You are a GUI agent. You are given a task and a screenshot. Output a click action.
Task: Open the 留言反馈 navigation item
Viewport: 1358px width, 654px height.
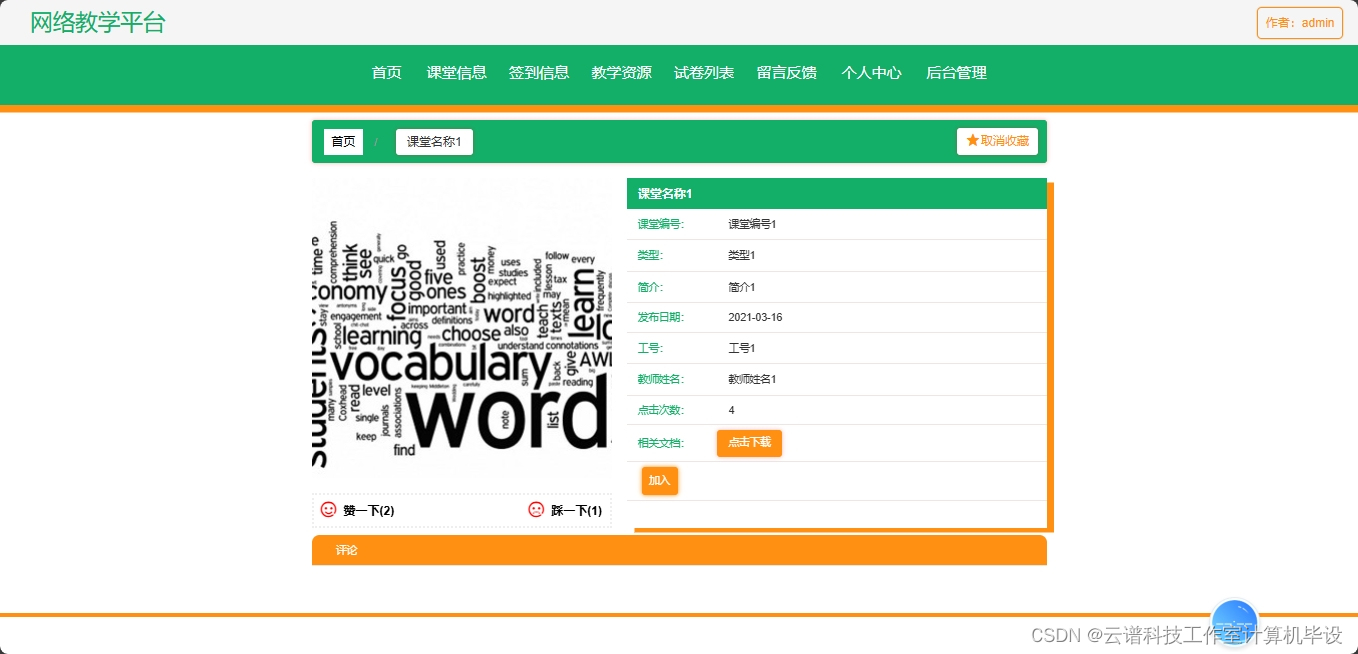(787, 73)
